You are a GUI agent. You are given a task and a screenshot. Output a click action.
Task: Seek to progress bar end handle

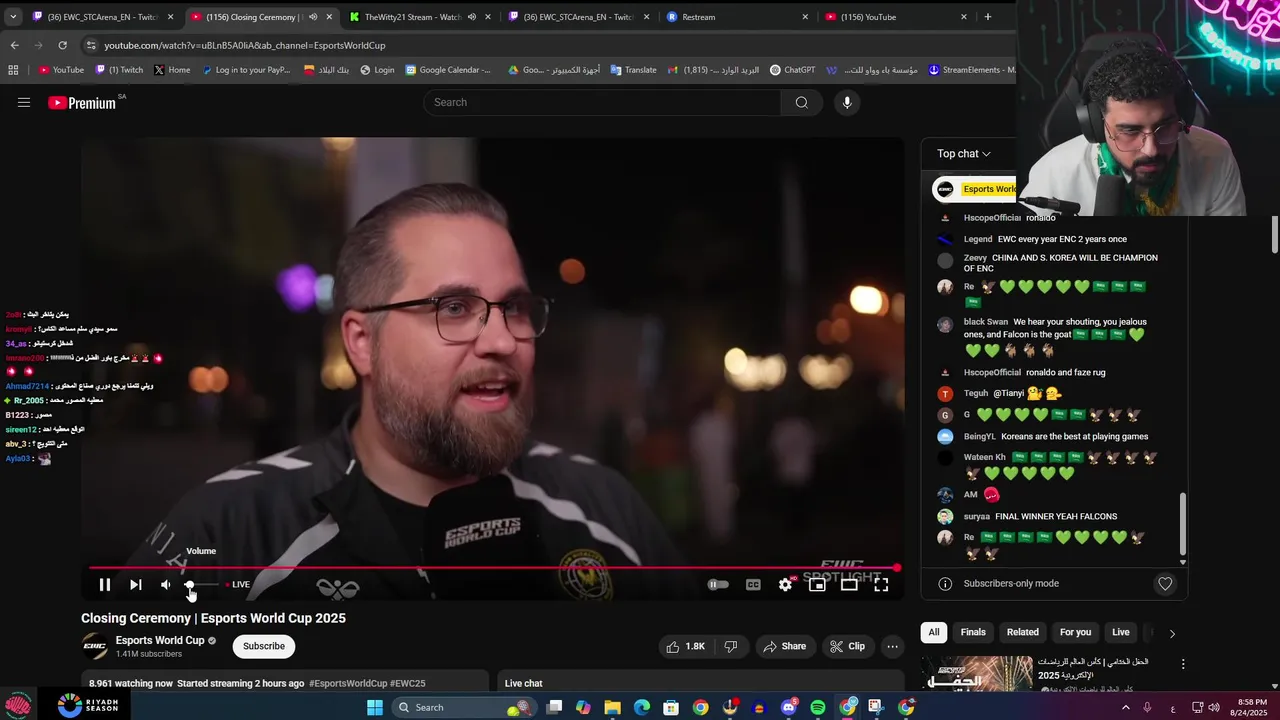coord(897,568)
